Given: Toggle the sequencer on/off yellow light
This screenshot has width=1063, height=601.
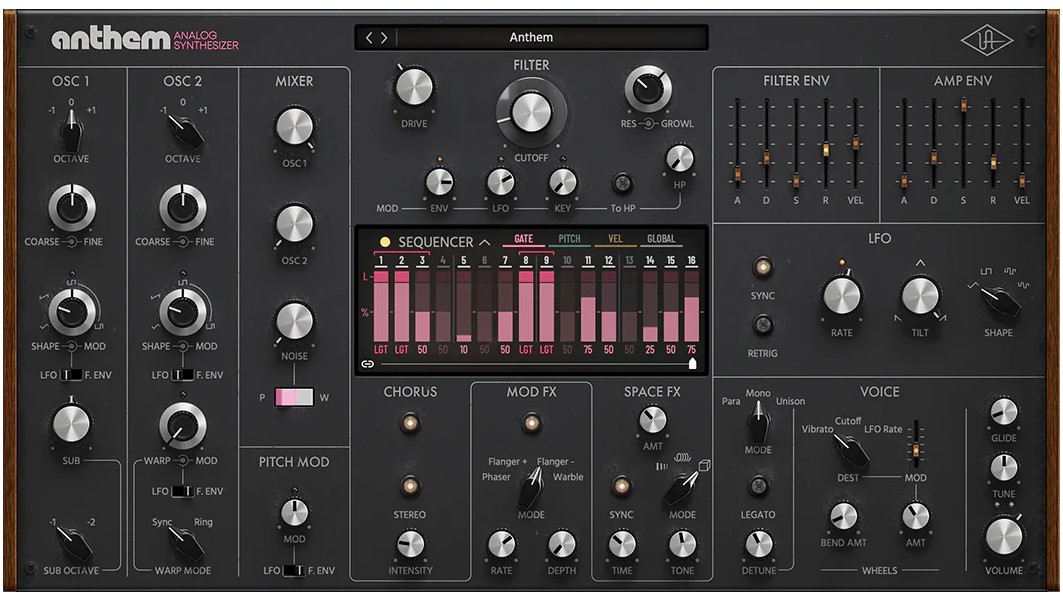Looking at the screenshot, I should point(385,242).
